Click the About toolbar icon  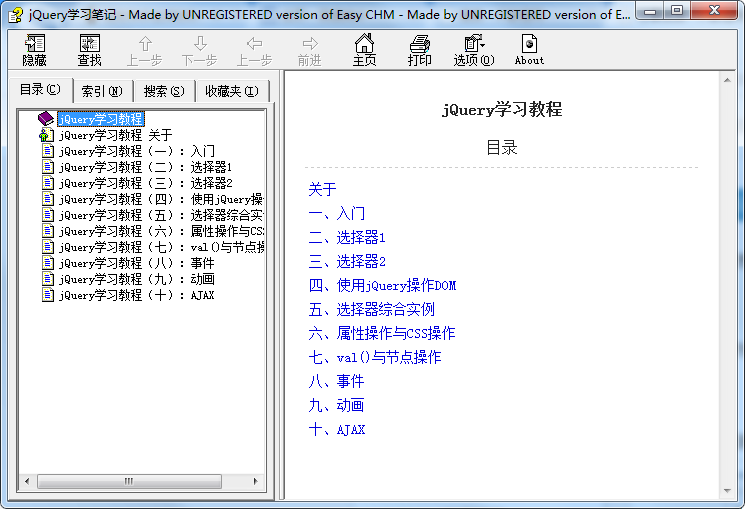(529, 50)
